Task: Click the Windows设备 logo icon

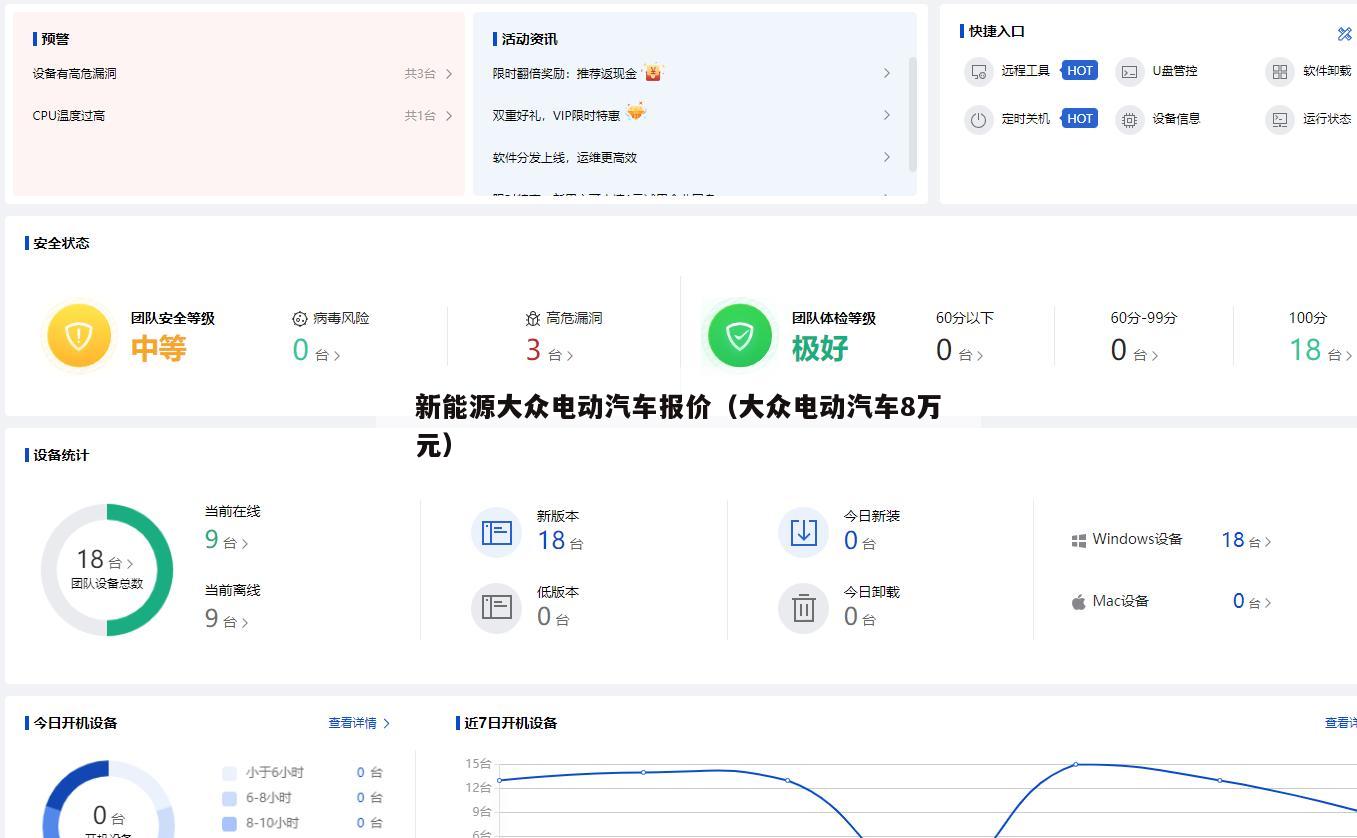Action: (1079, 541)
